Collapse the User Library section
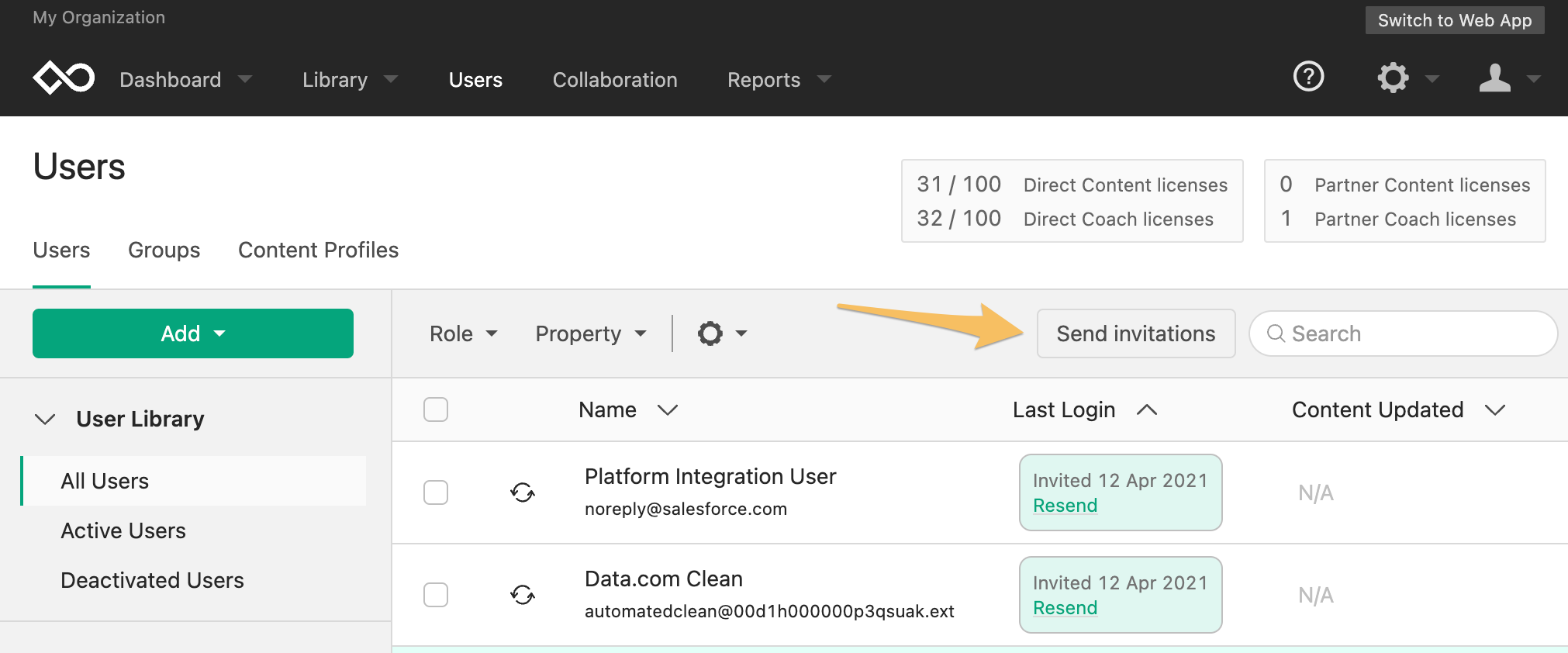Viewport: 1568px width, 653px height. pos(45,419)
